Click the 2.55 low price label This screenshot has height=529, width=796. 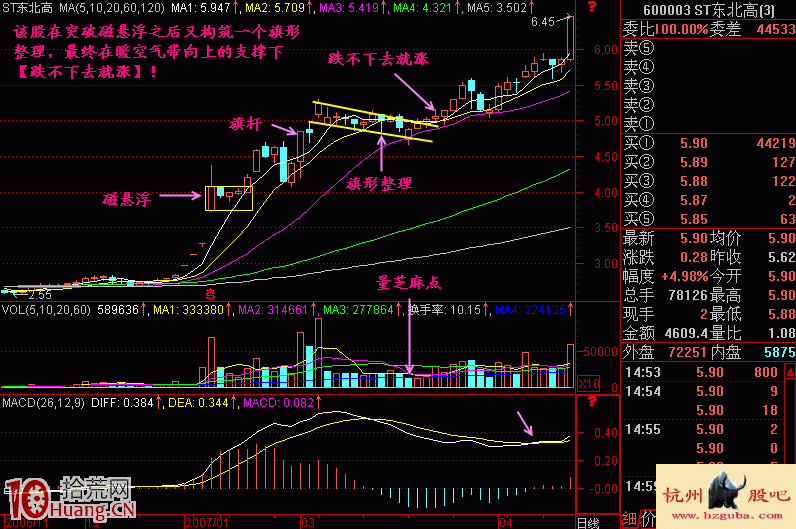click(x=39, y=294)
